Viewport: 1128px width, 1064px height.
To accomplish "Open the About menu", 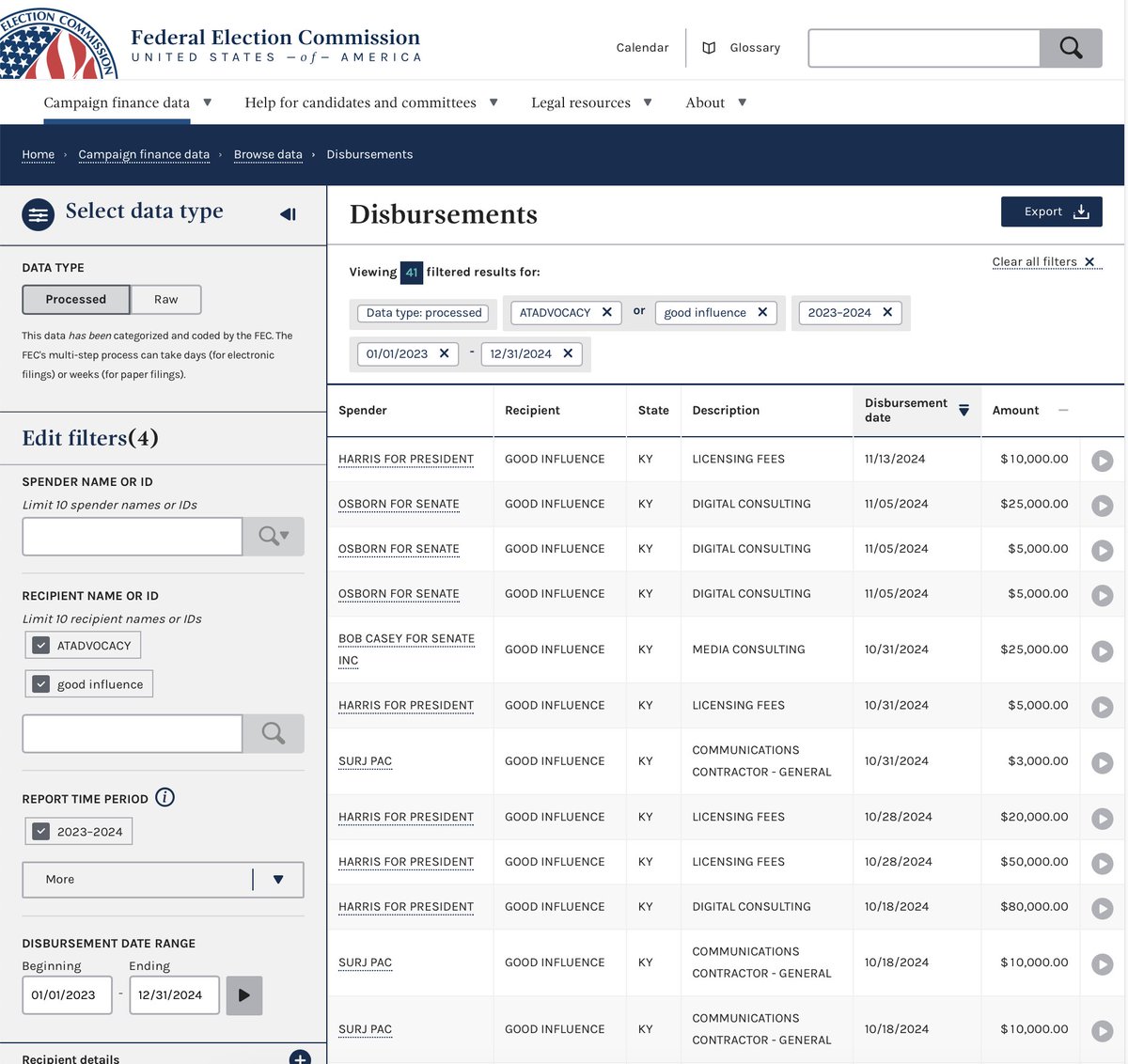I will [x=715, y=102].
